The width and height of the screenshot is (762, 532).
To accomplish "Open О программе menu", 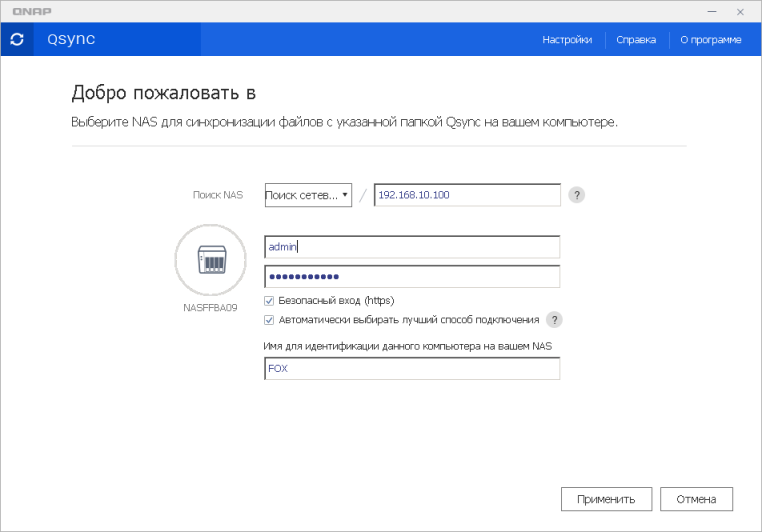I will click(x=710, y=40).
